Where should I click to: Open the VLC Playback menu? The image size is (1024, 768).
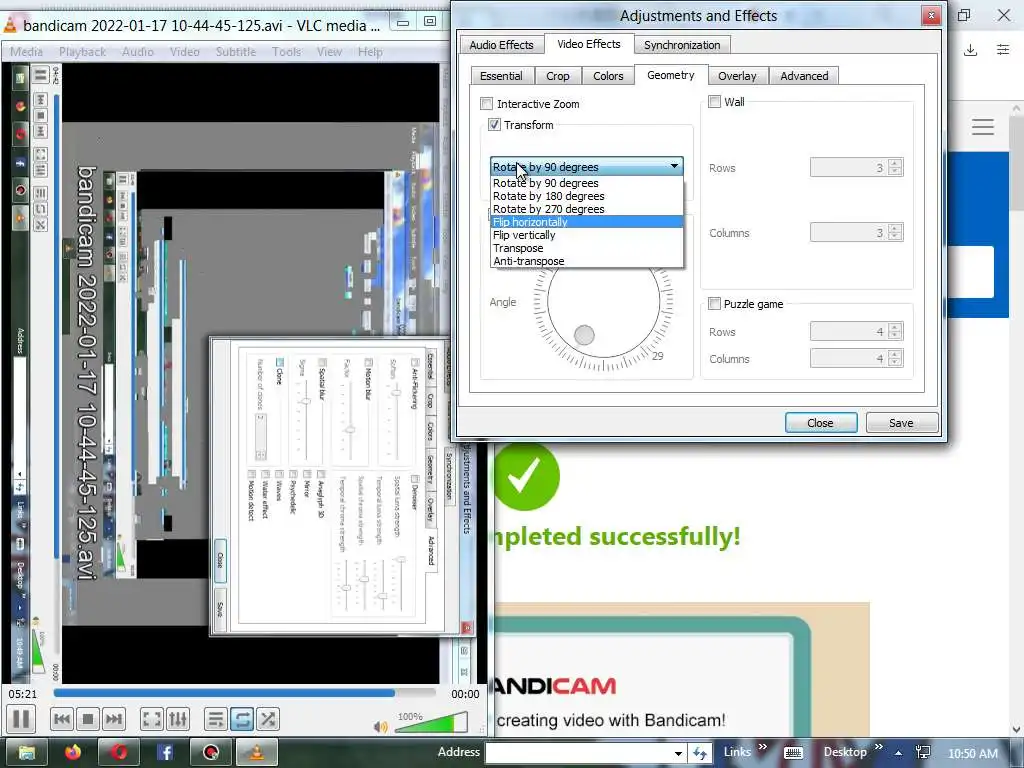82,52
